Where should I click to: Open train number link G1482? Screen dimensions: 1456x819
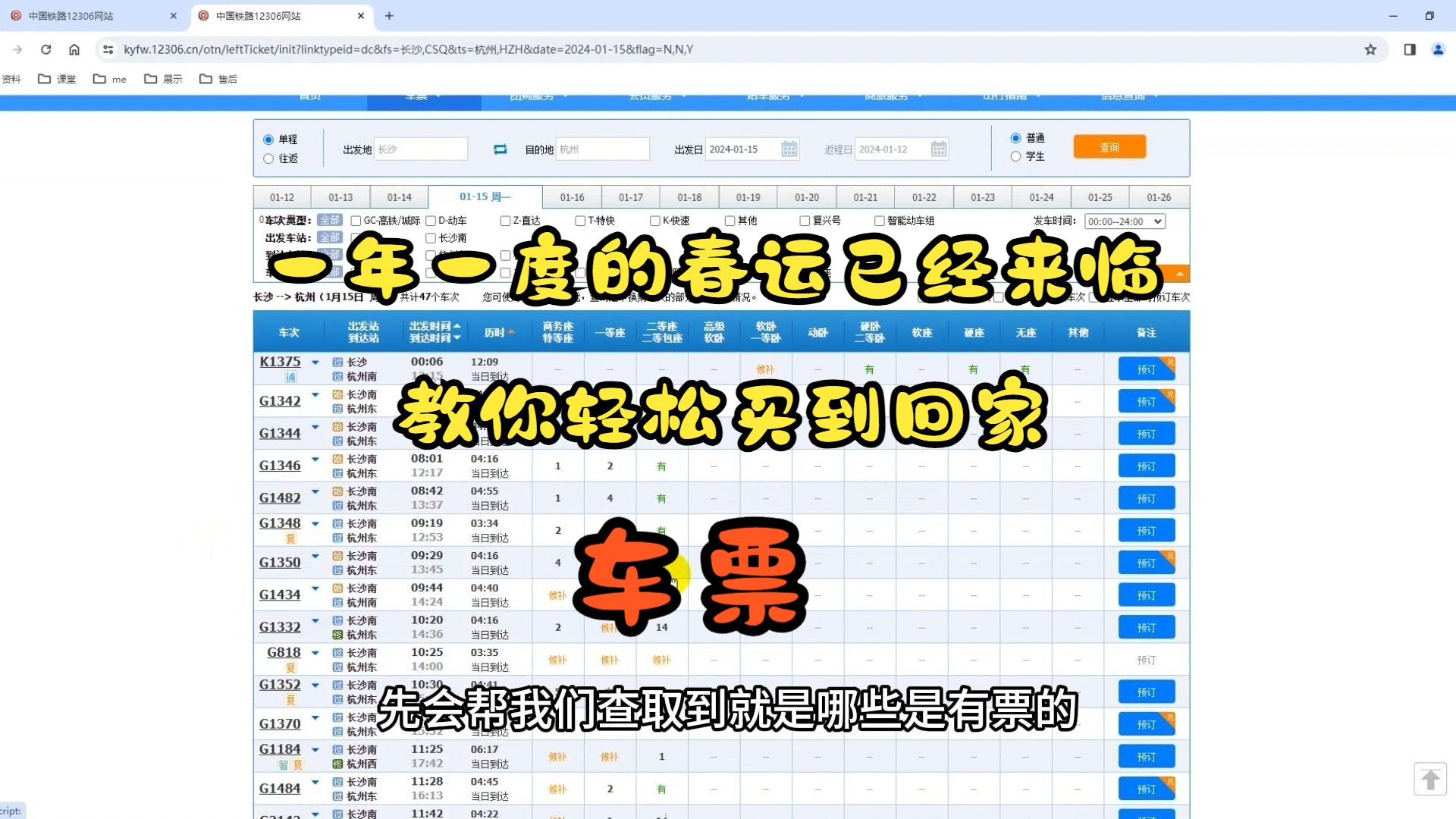click(280, 498)
